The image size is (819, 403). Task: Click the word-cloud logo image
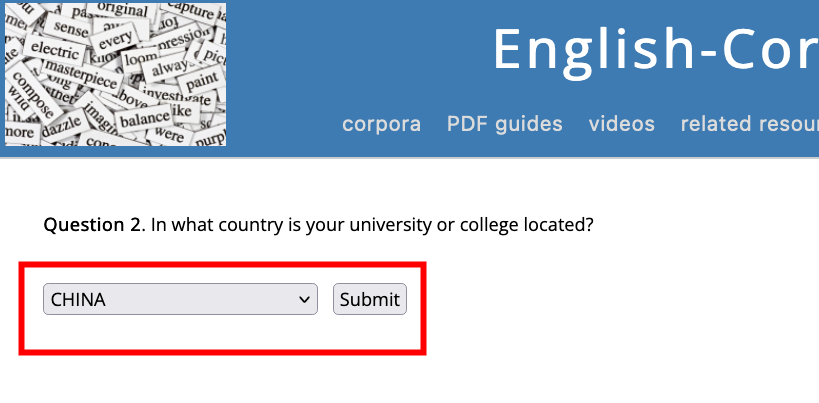coord(115,75)
